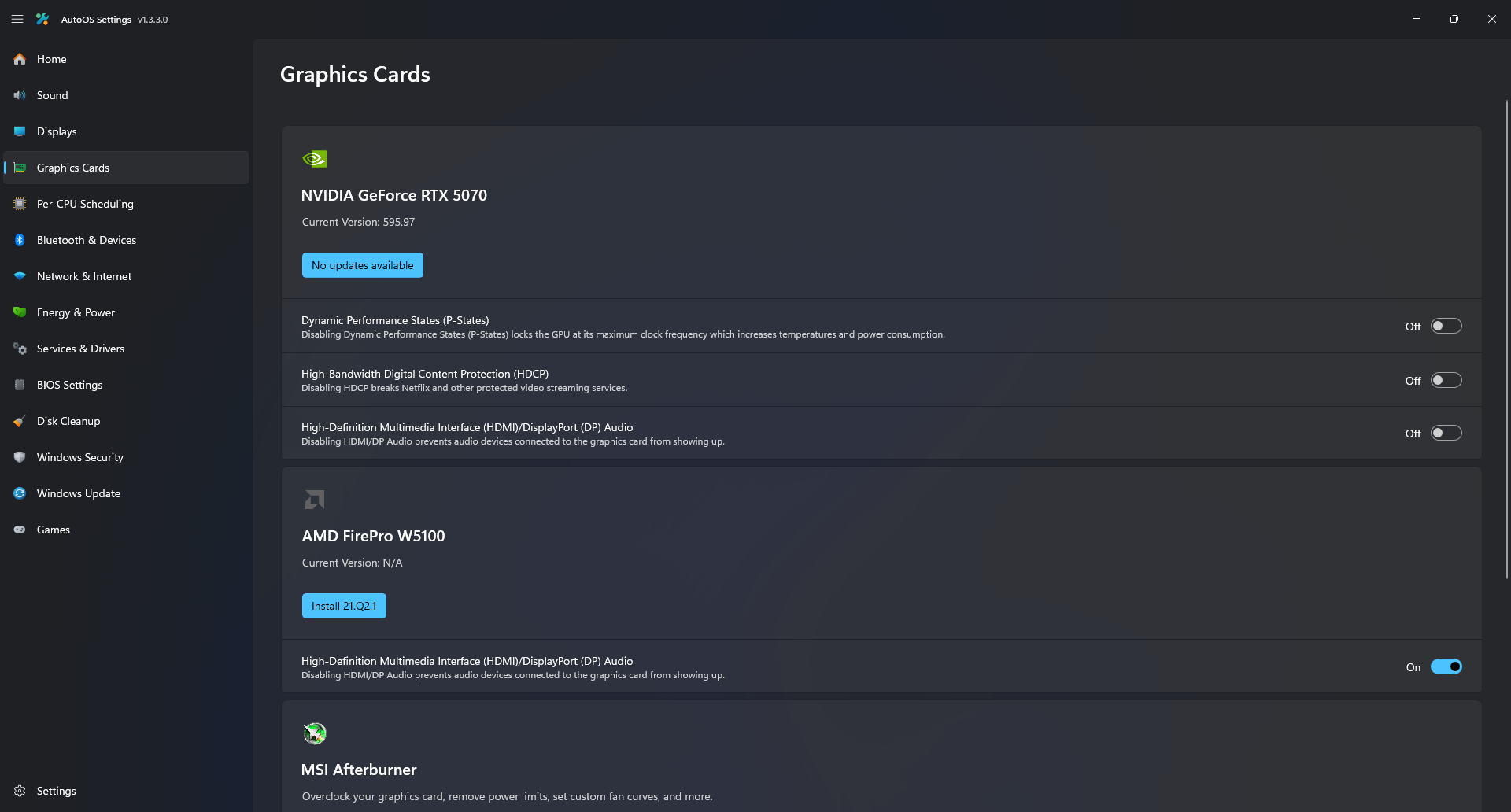
Task: Click the Disk Cleanup broom icon
Action: pos(20,421)
